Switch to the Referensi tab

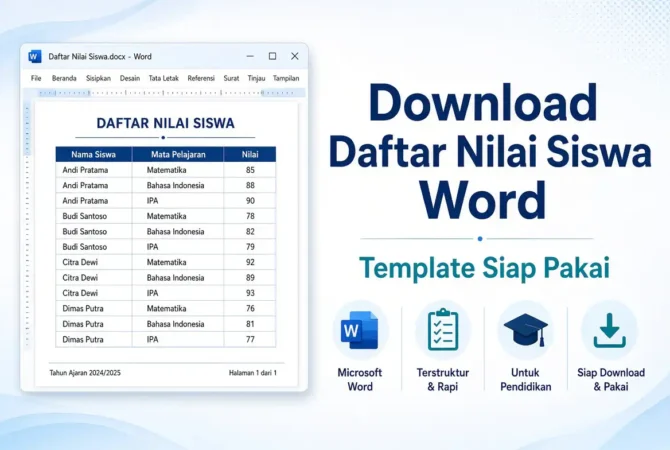[201, 78]
